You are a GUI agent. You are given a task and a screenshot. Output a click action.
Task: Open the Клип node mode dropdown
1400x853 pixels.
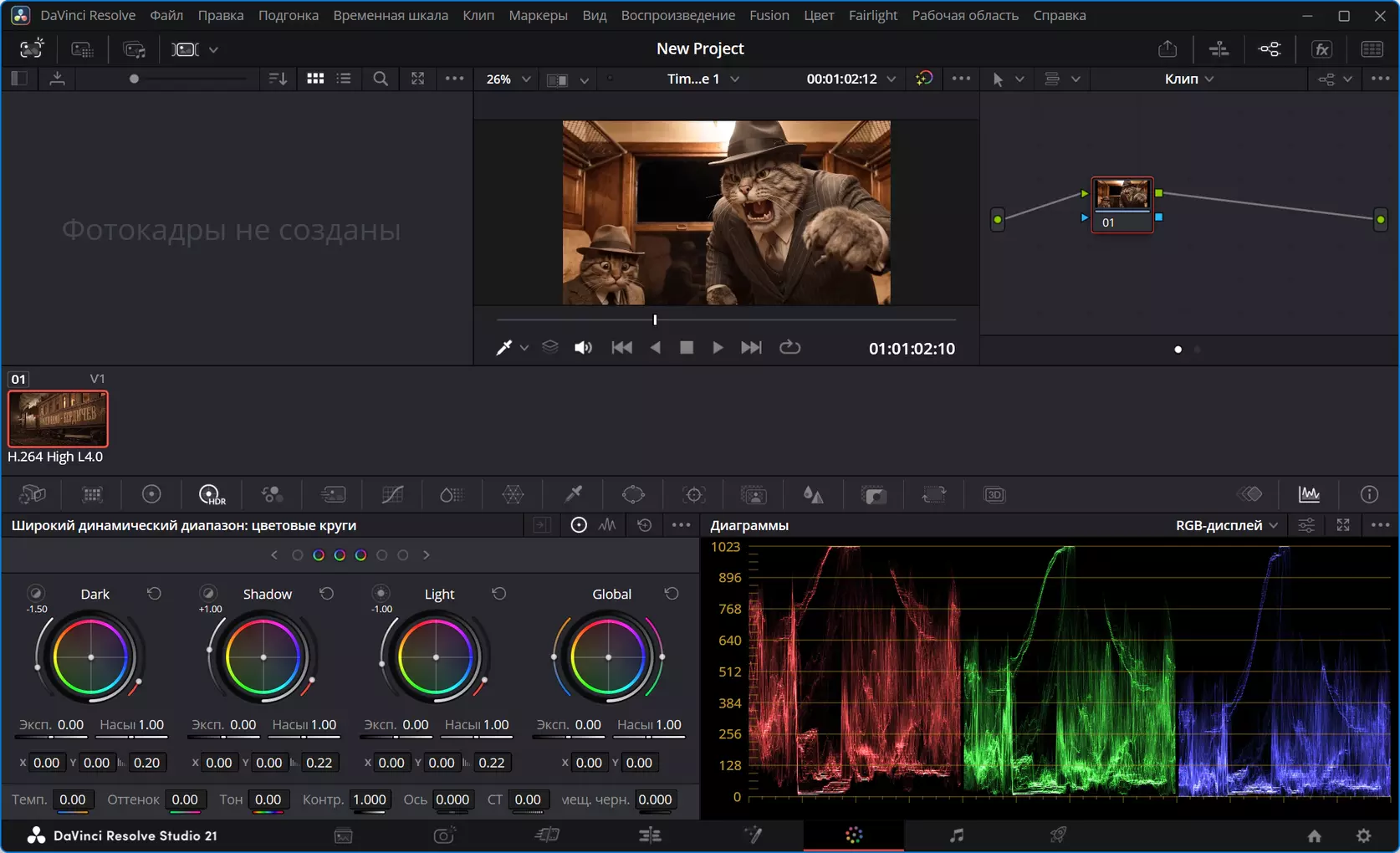(x=1189, y=79)
